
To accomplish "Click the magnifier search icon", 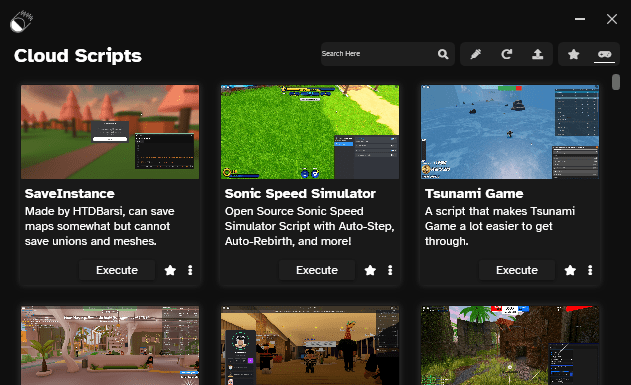I will click(x=443, y=54).
